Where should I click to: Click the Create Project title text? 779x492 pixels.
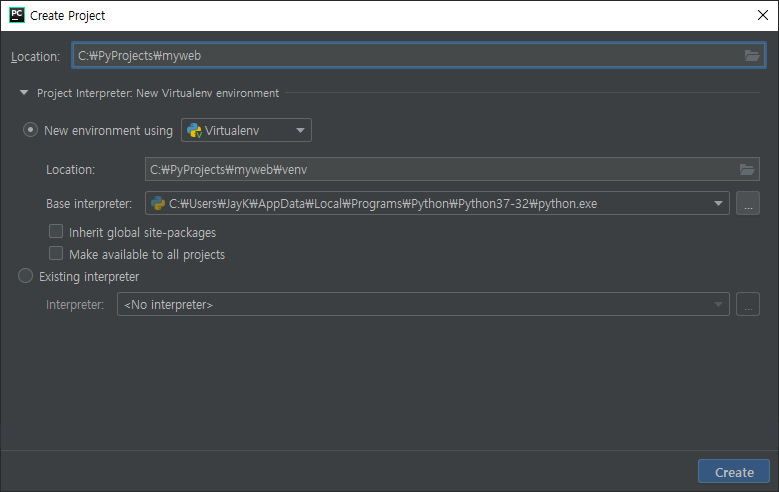tap(68, 16)
